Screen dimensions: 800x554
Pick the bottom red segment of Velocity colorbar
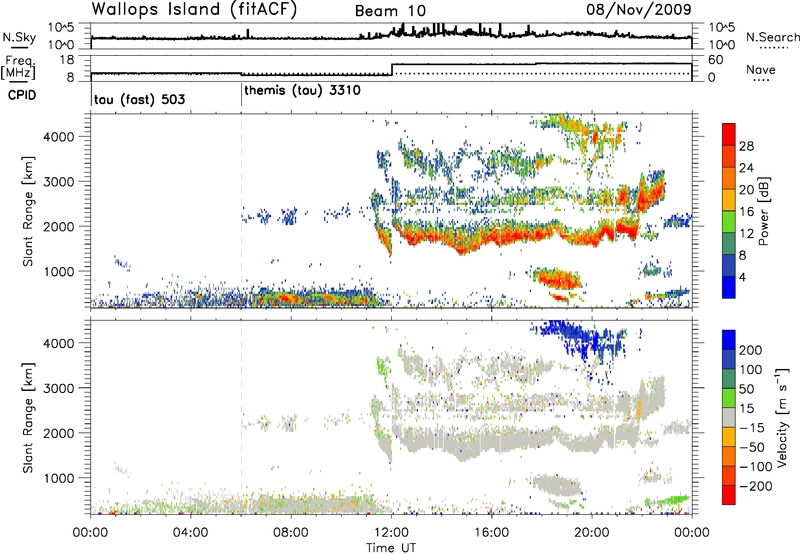pos(729,495)
